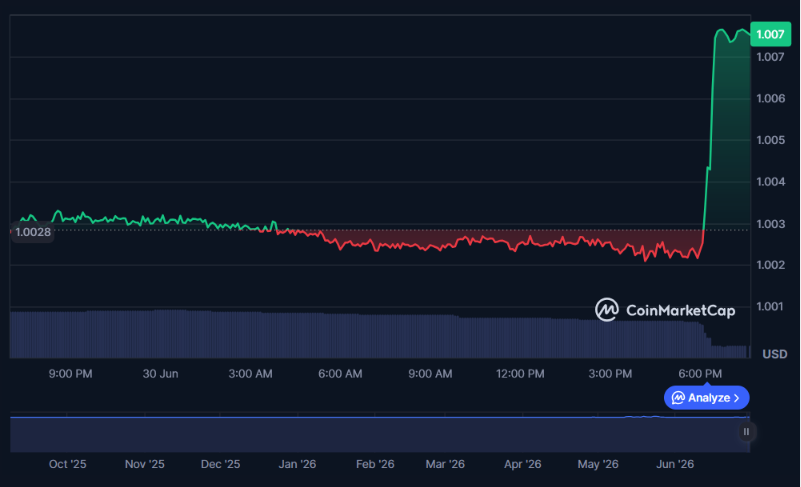Click the pause handle on range navigator
This screenshot has width=801, height=487.
[x=746, y=432]
